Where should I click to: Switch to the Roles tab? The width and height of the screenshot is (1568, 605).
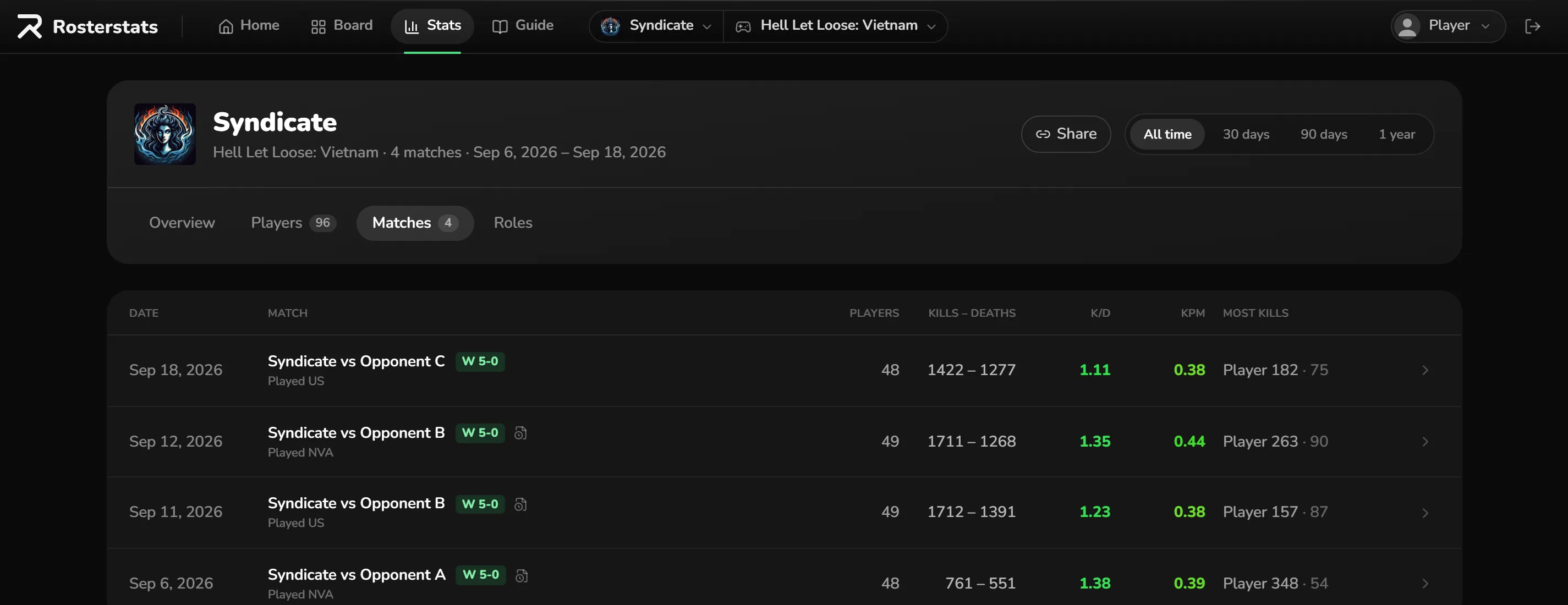coord(513,223)
